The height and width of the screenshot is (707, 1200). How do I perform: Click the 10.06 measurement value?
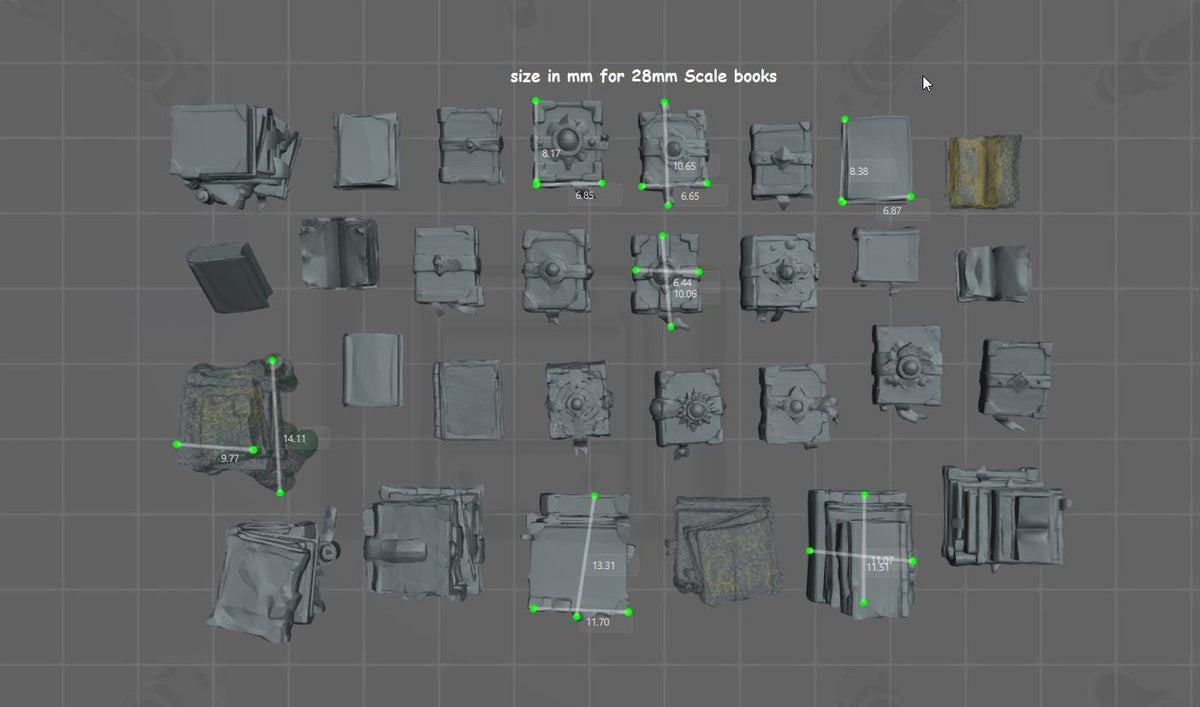click(685, 294)
